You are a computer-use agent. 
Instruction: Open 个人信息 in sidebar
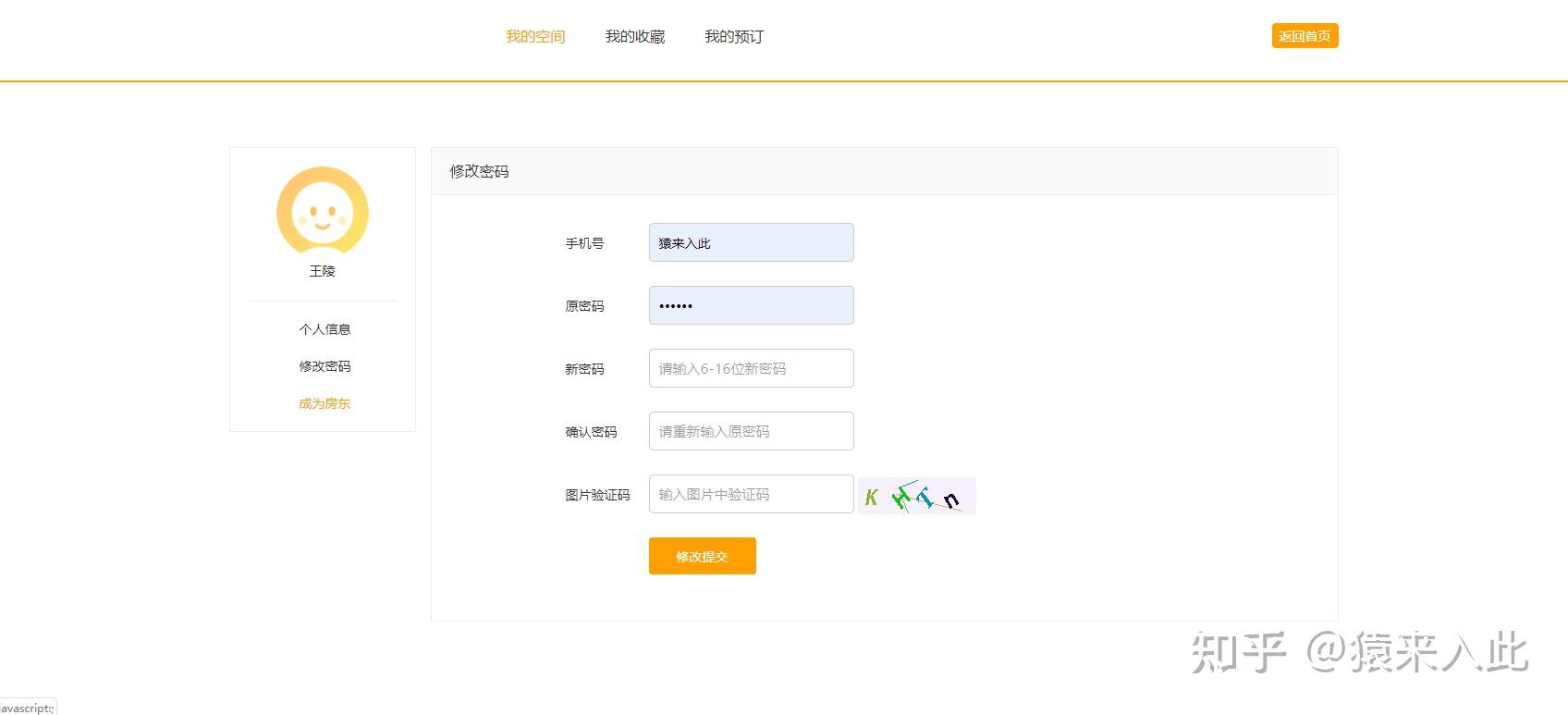pos(325,329)
